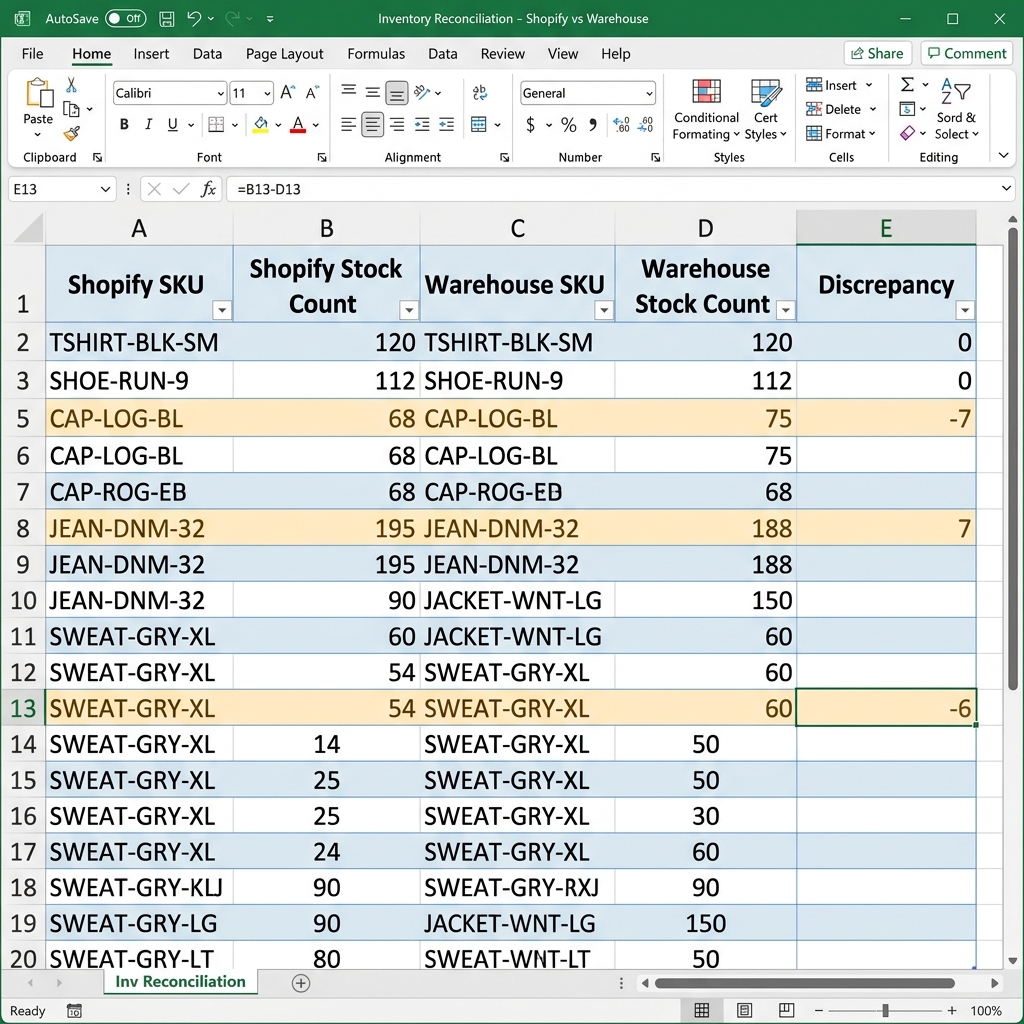Viewport: 1024px width, 1024px height.
Task: Select bottom align icon
Action: coord(396,93)
